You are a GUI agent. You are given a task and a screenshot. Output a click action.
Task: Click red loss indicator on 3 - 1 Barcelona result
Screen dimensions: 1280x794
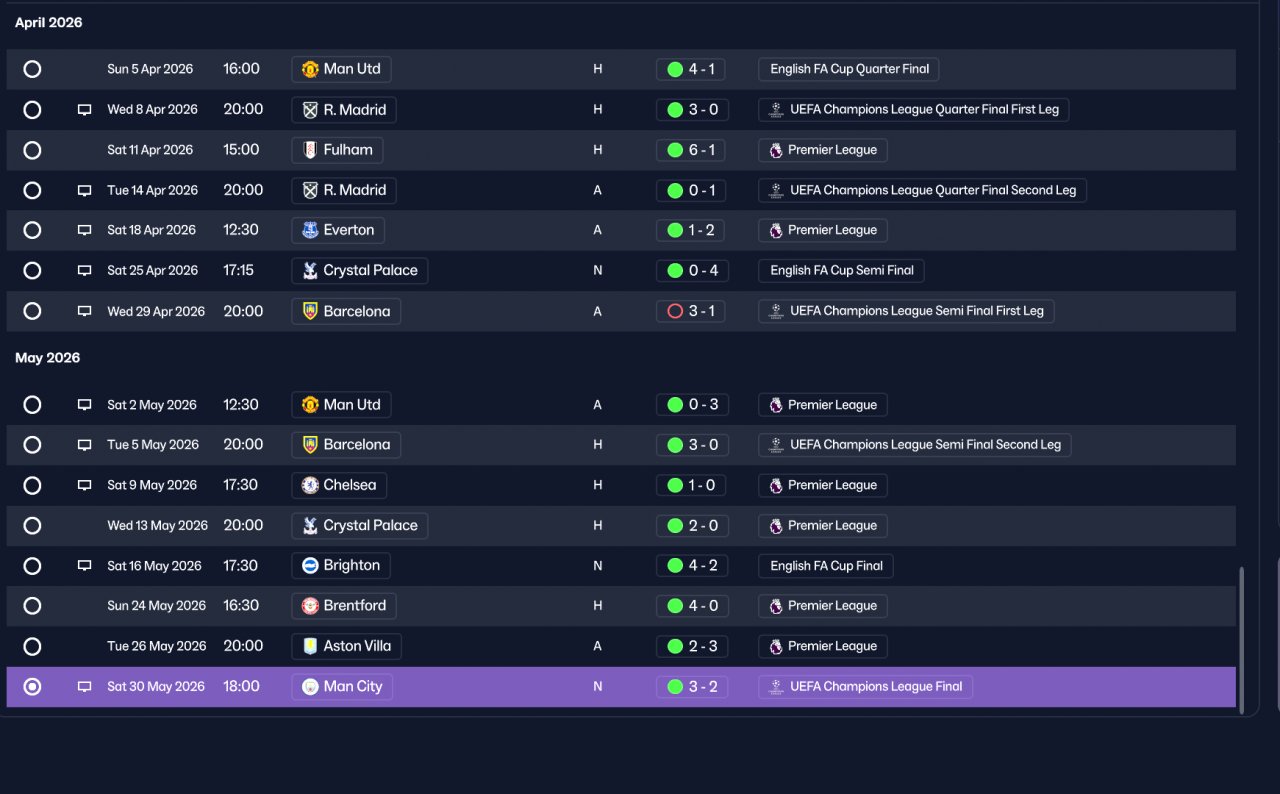click(x=675, y=311)
